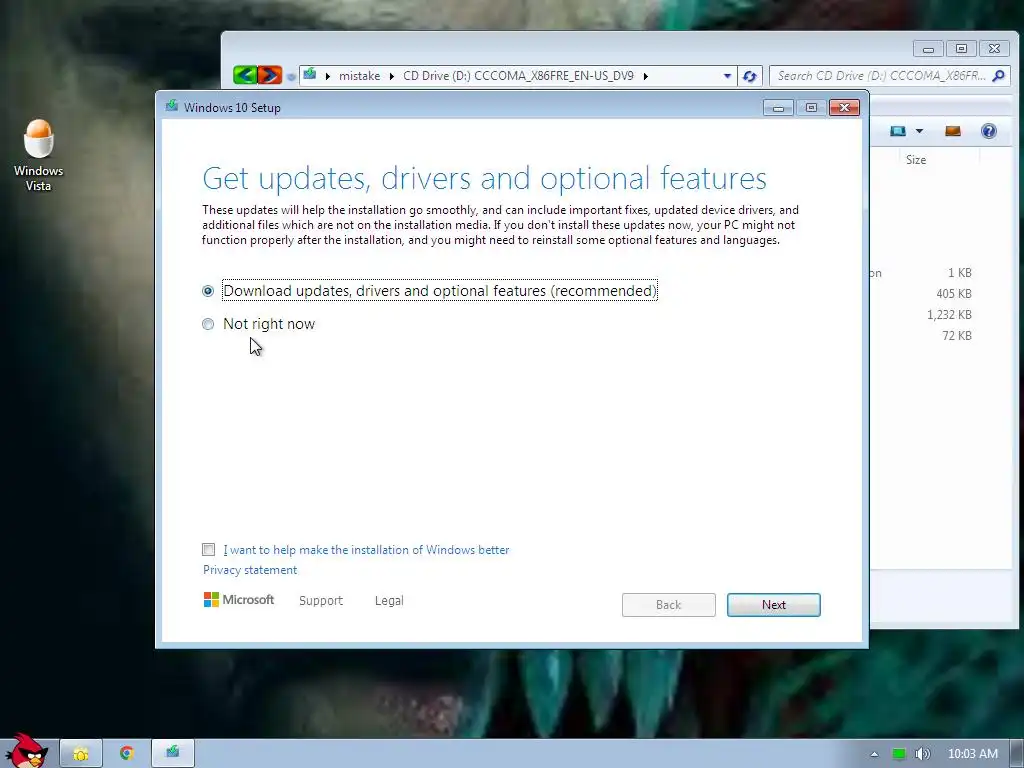1024x768 pixels.
Task: Select the 405 KB file size cell
Action: [x=953, y=294]
